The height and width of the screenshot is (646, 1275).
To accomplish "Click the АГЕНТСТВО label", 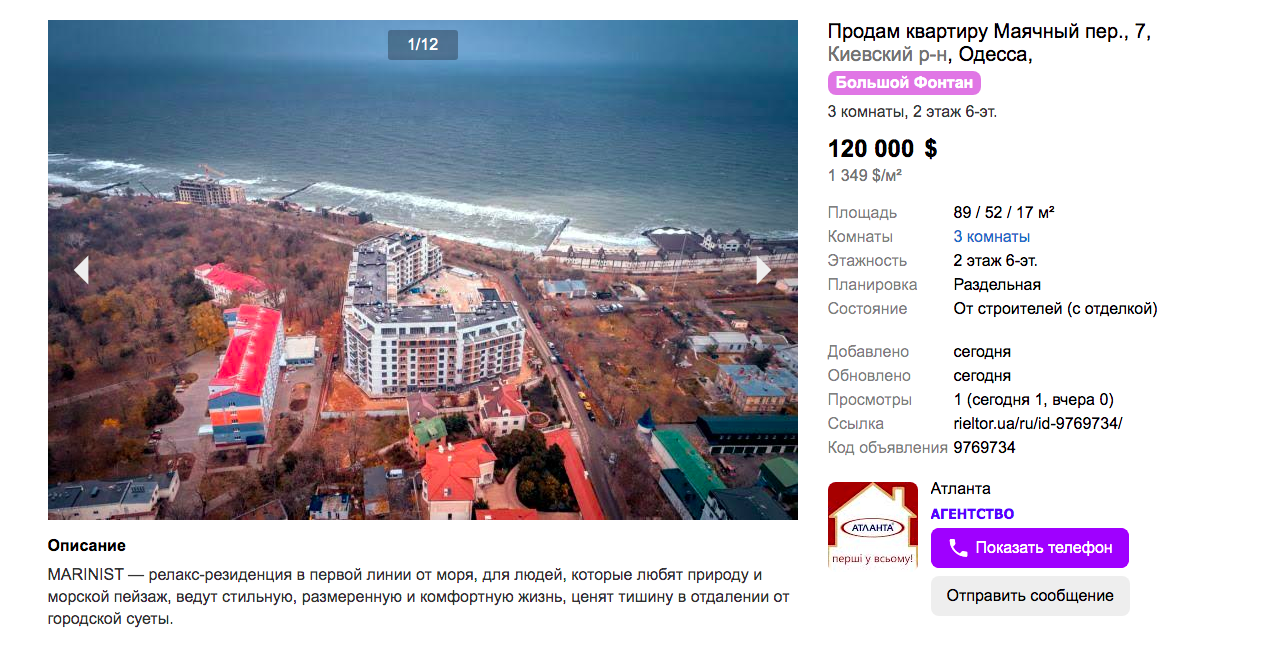I will pyautogui.click(x=972, y=514).
